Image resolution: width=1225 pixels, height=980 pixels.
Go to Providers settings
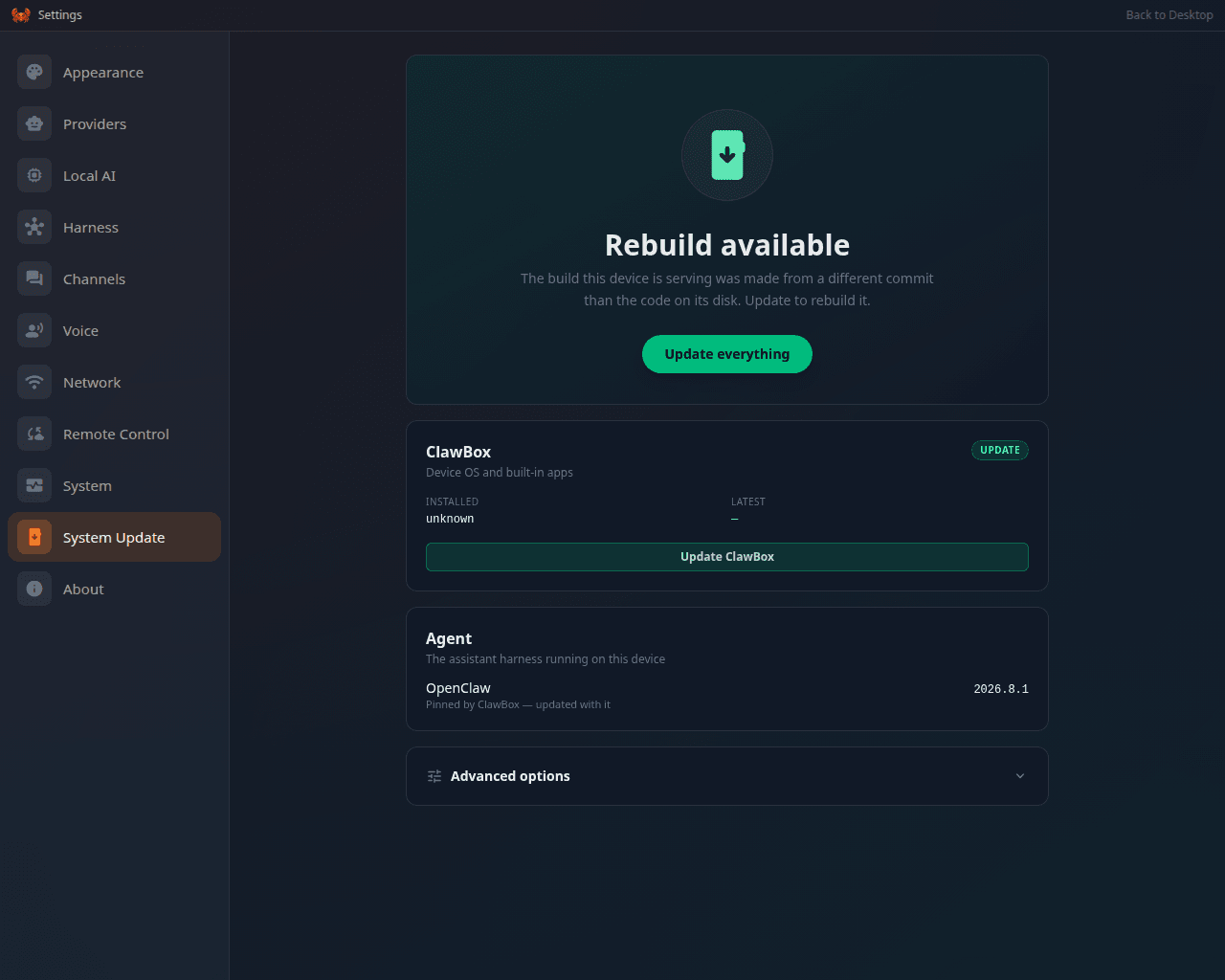[114, 123]
